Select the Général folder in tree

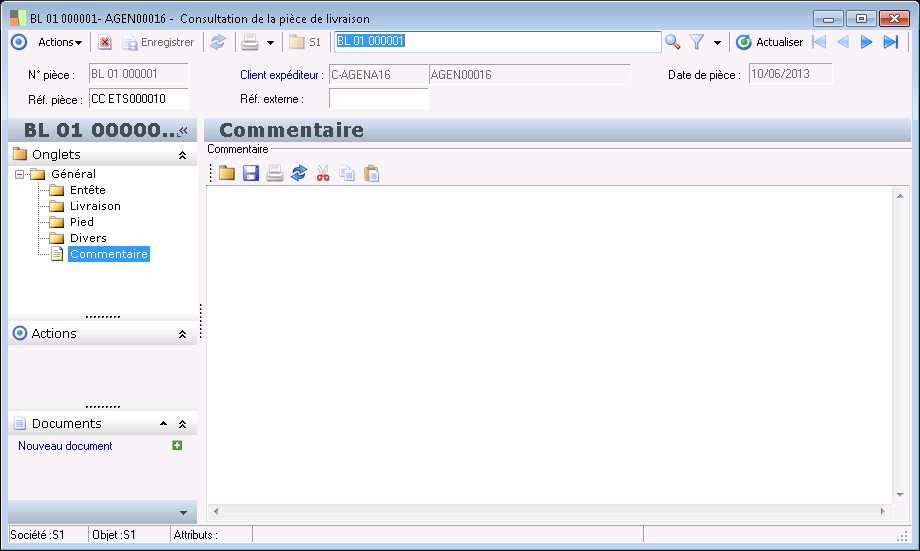[73, 174]
